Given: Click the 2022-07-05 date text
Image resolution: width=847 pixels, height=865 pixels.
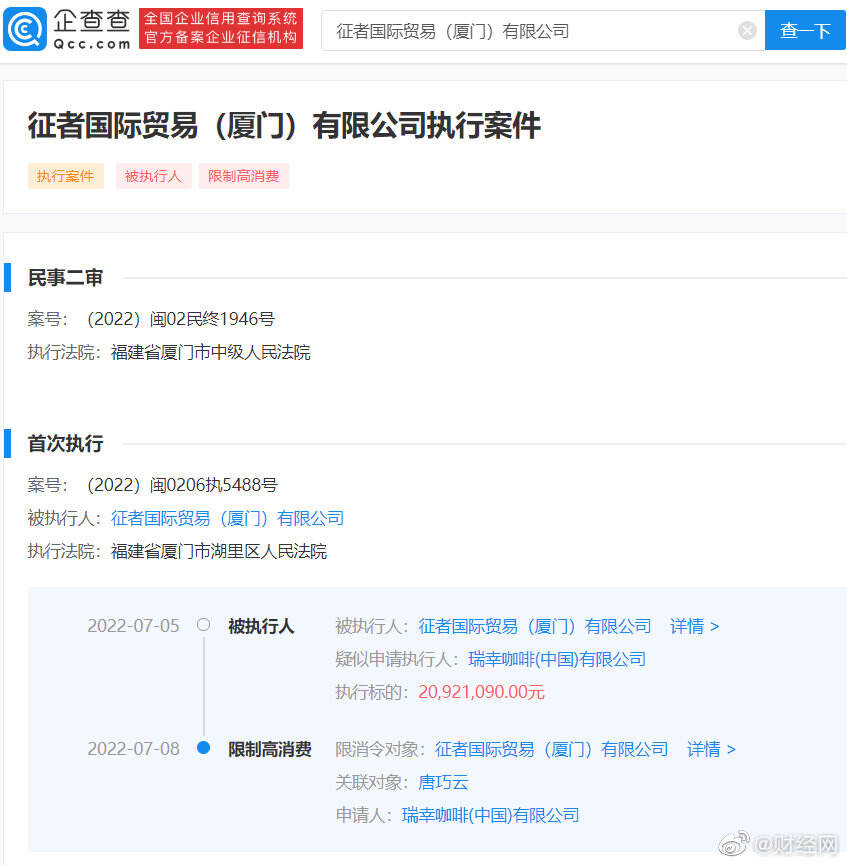Looking at the screenshot, I should pos(134,626).
